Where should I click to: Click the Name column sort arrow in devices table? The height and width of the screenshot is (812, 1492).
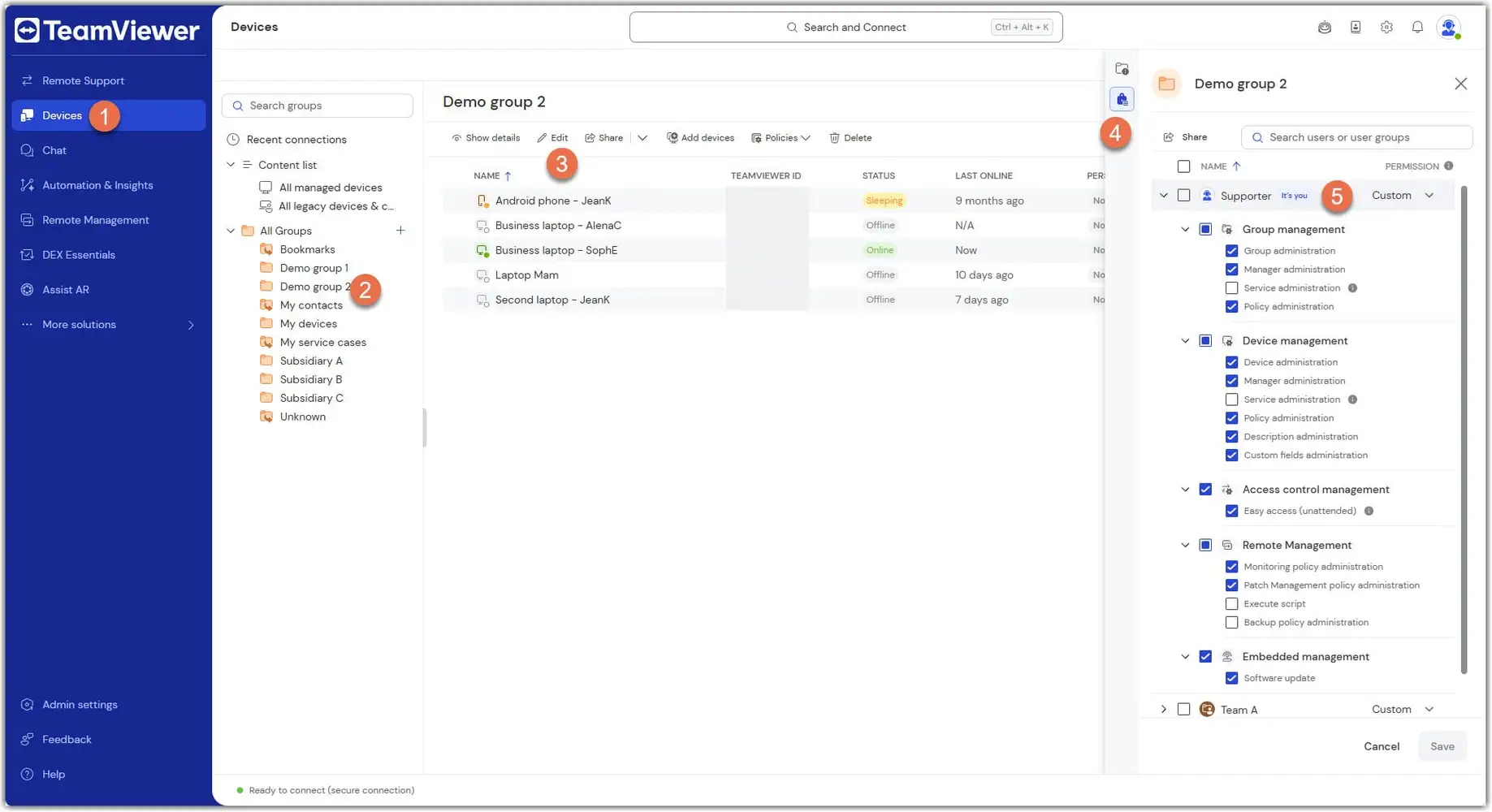tap(508, 175)
